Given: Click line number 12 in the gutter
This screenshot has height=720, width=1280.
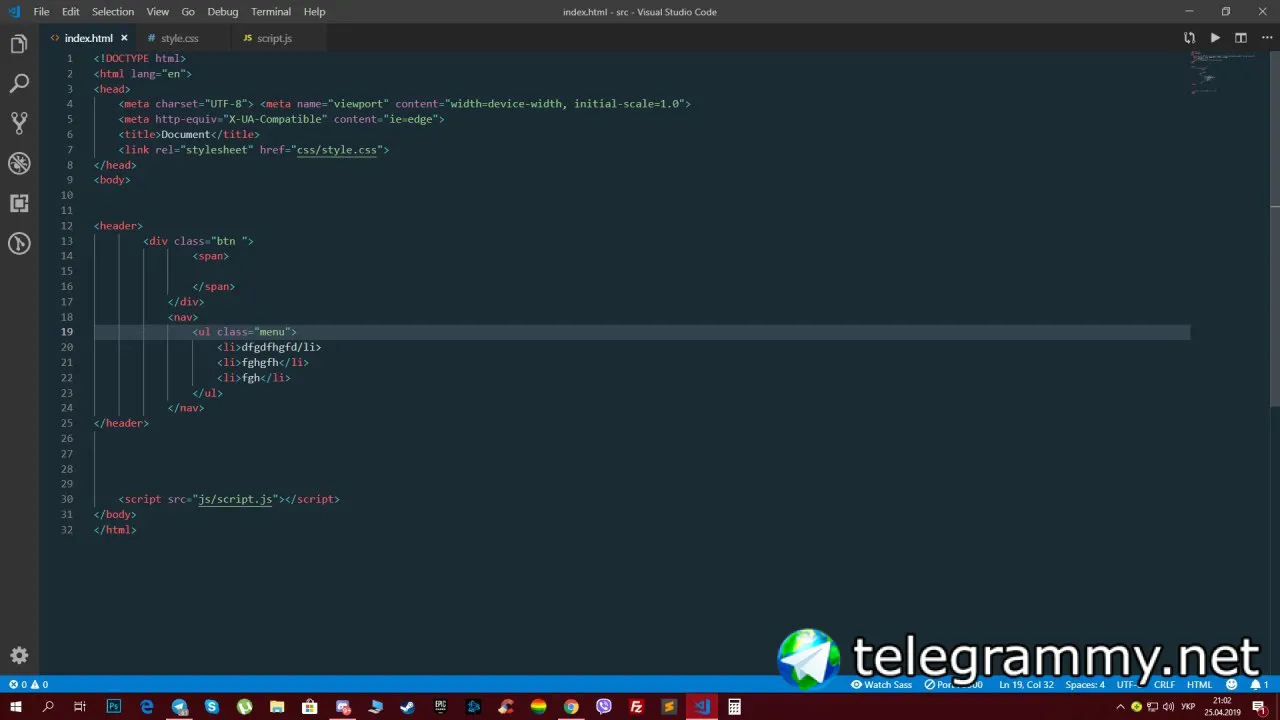Looking at the screenshot, I should tap(66, 226).
